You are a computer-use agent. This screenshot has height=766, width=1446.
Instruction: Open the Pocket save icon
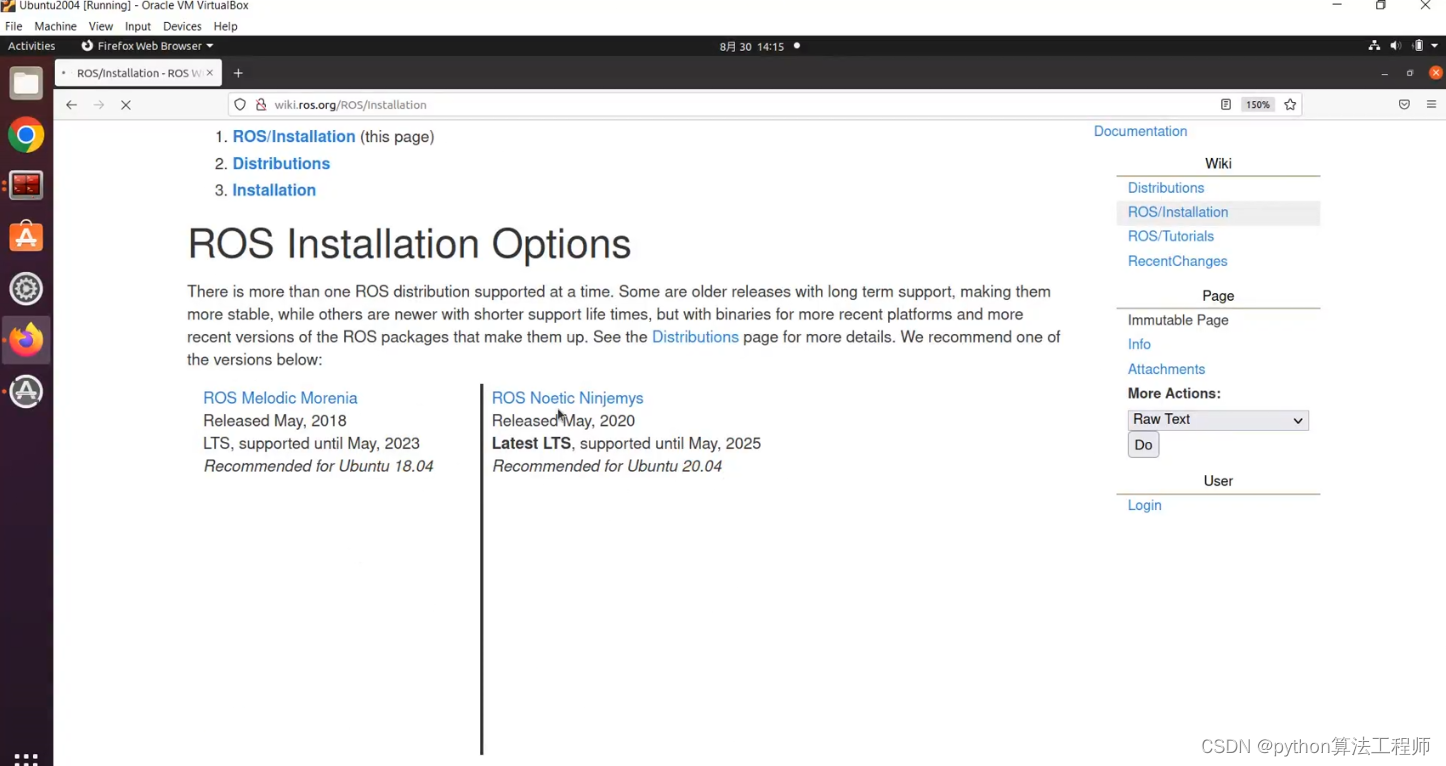pyautogui.click(x=1404, y=105)
